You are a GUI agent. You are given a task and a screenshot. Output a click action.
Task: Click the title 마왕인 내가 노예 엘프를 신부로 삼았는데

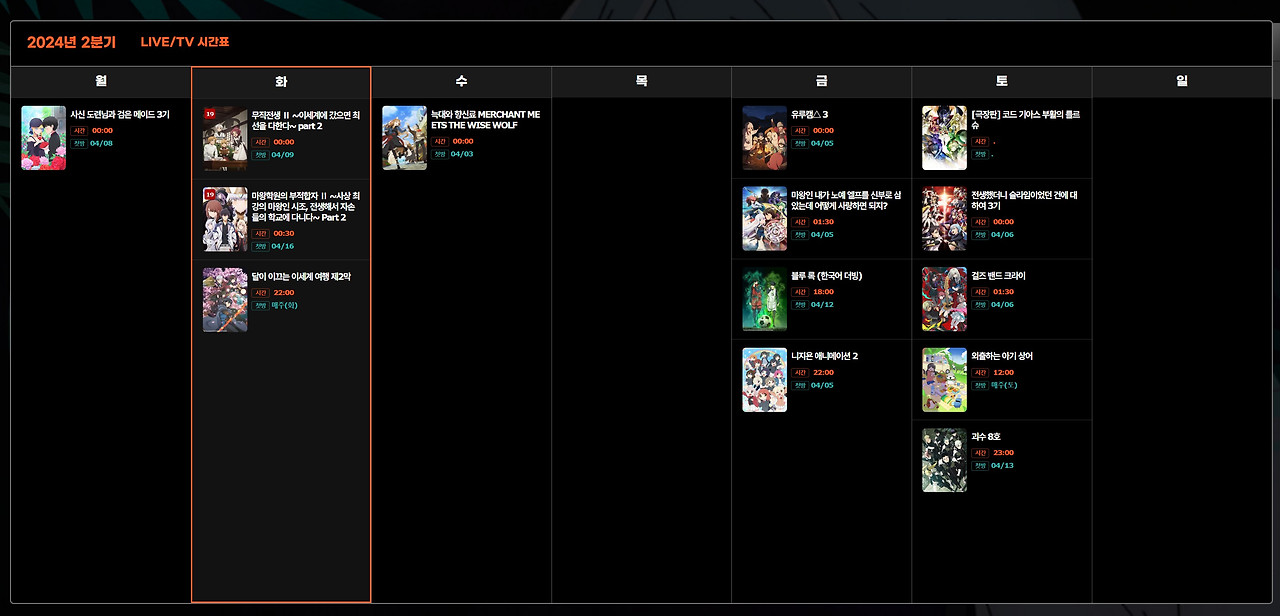(x=846, y=200)
